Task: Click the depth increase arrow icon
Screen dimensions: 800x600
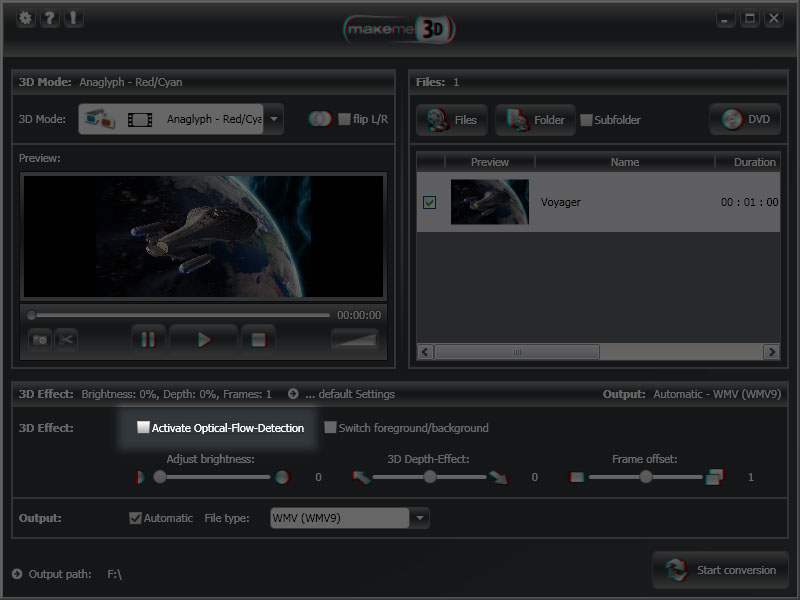Action: tap(498, 478)
